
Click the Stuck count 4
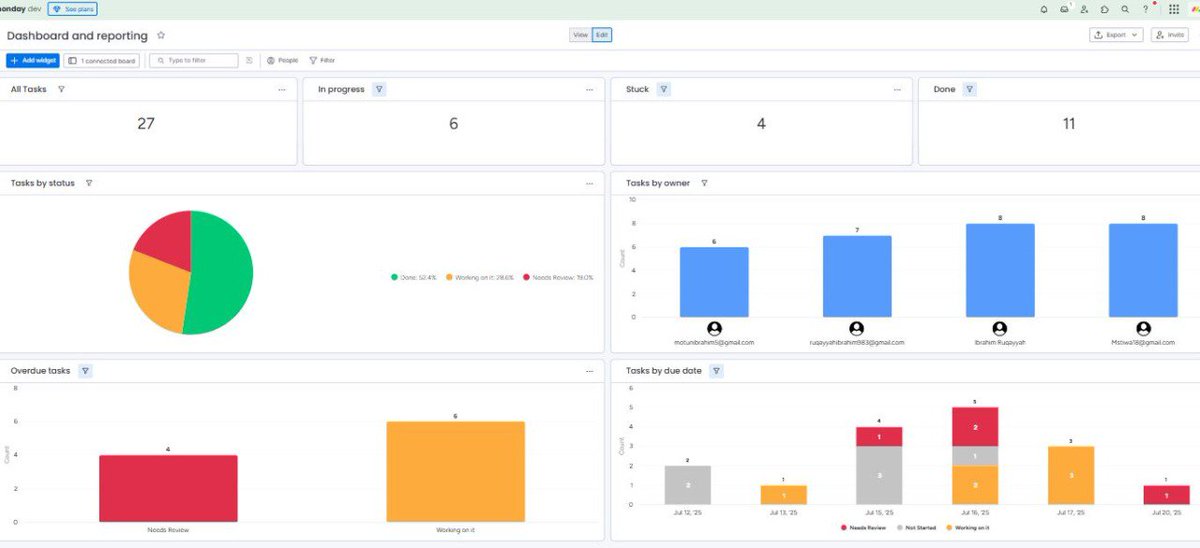761,124
